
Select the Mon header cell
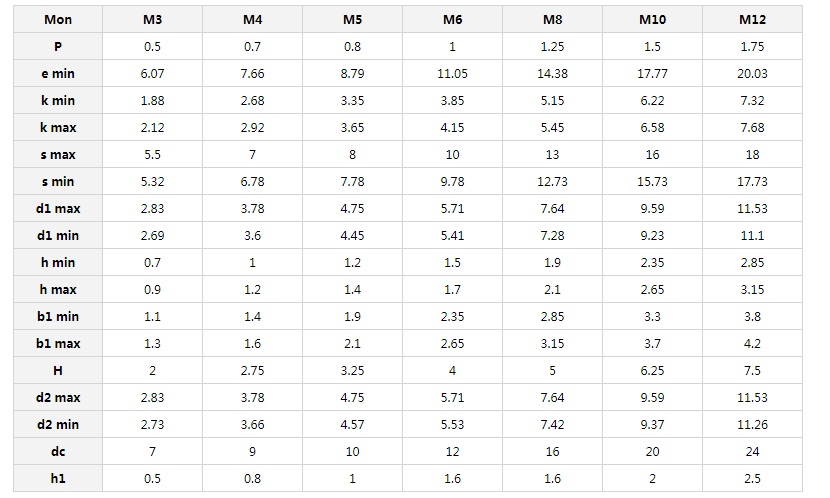(58, 20)
